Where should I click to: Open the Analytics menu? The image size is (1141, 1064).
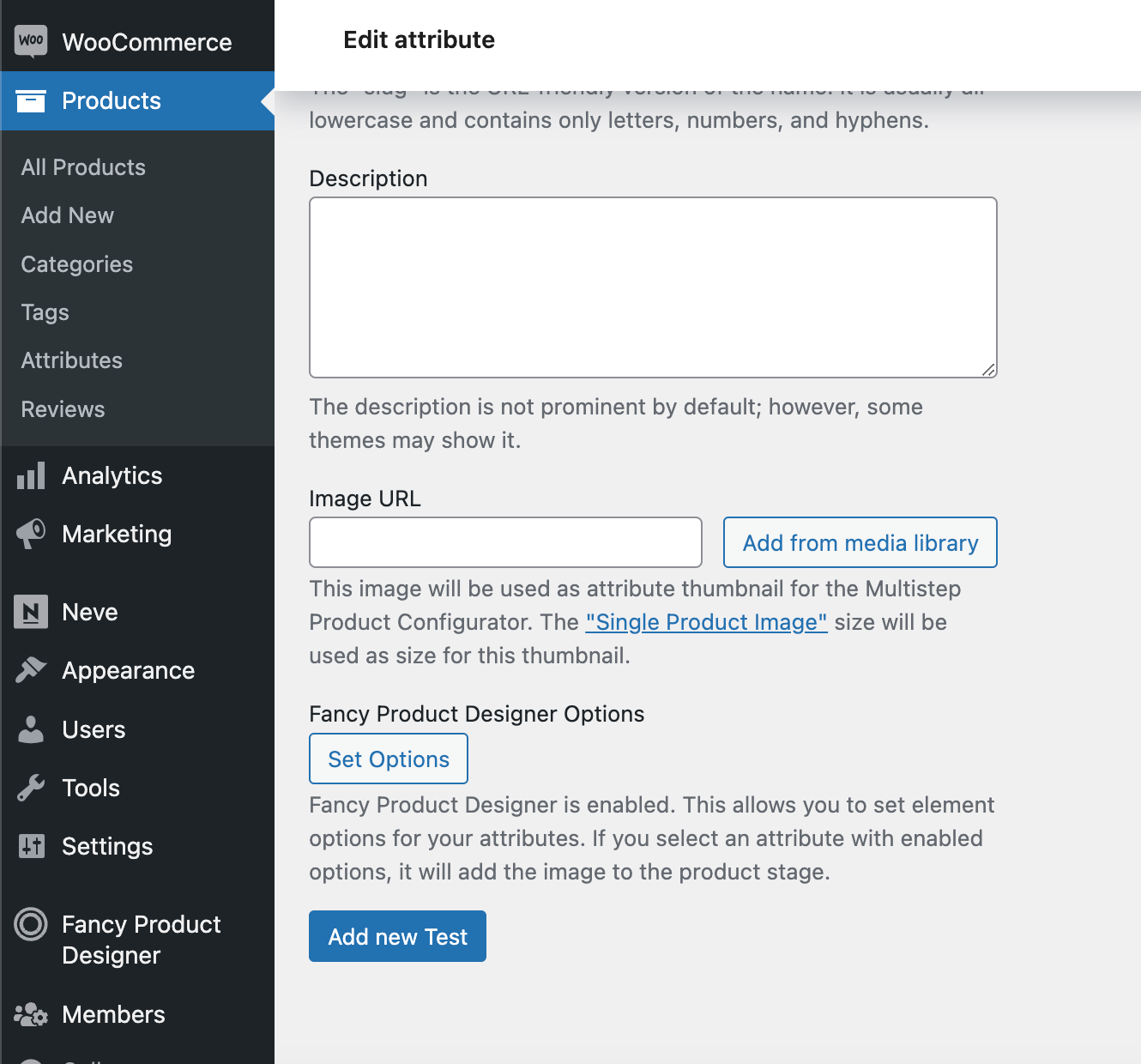click(x=137, y=475)
